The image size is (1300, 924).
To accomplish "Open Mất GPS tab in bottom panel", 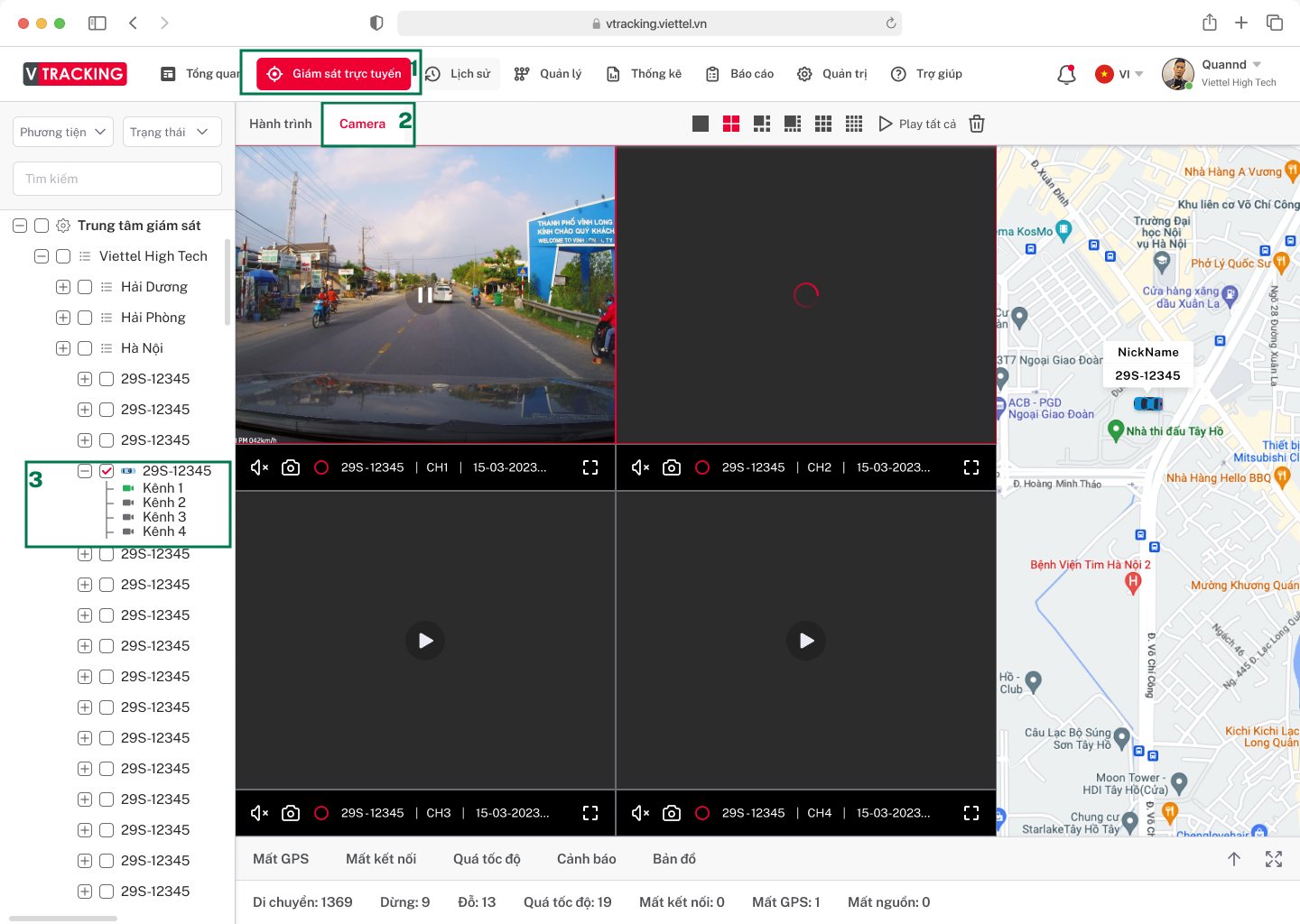I will pyautogui.click(x=281, y=859).
